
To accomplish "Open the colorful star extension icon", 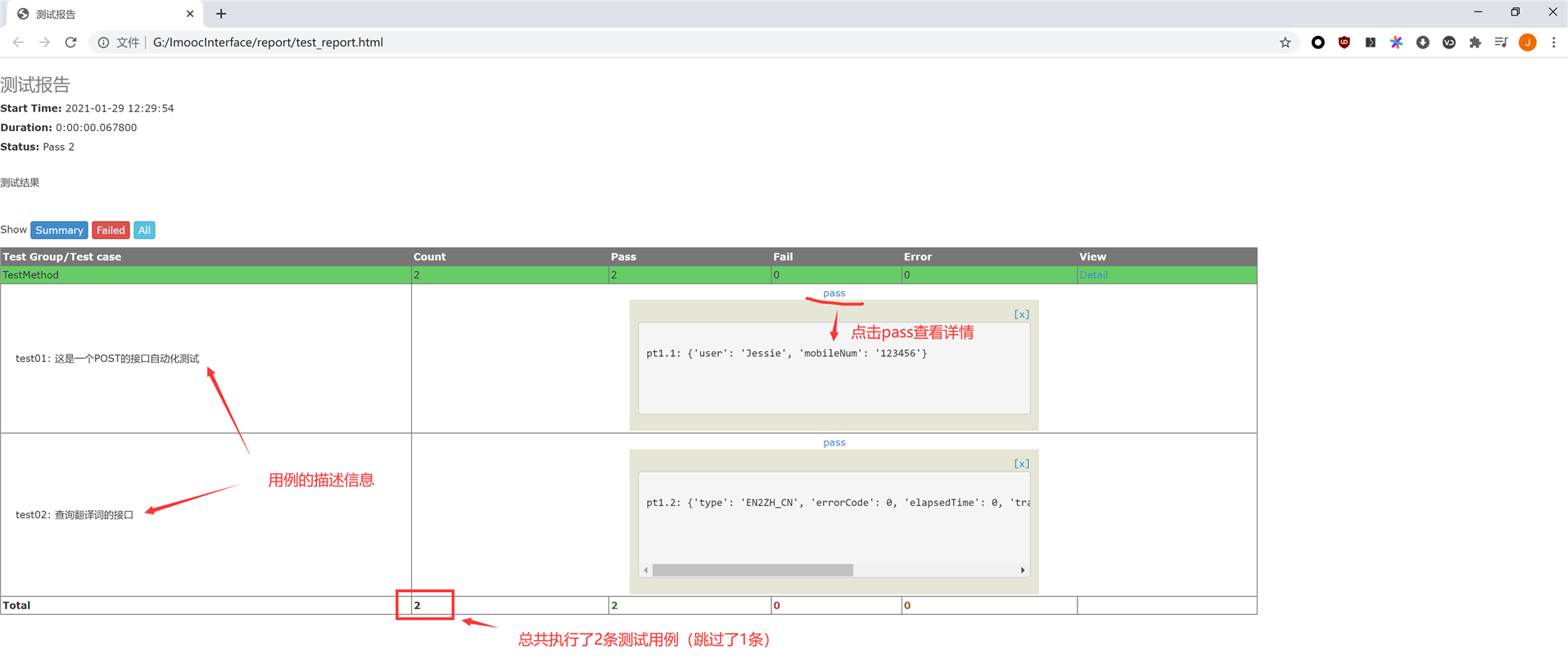I will tap(1396, 43).
